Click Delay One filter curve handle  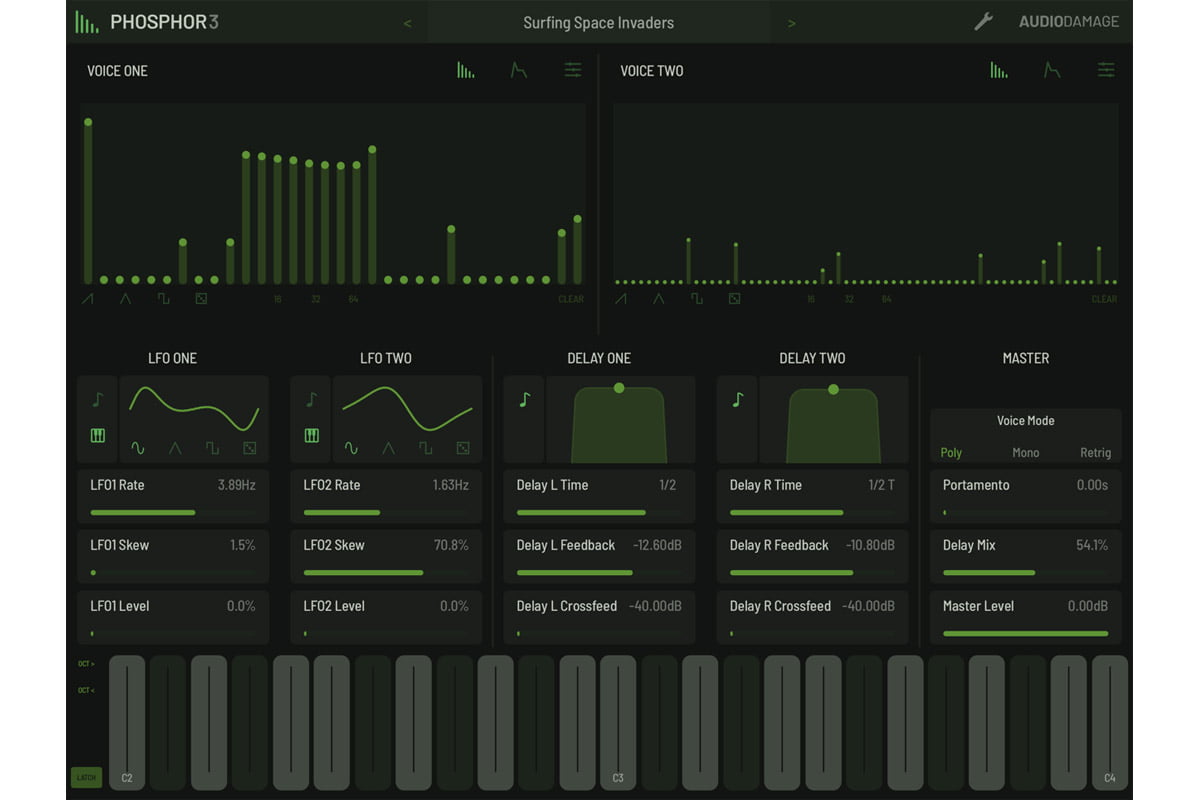[x=619, y=388]
